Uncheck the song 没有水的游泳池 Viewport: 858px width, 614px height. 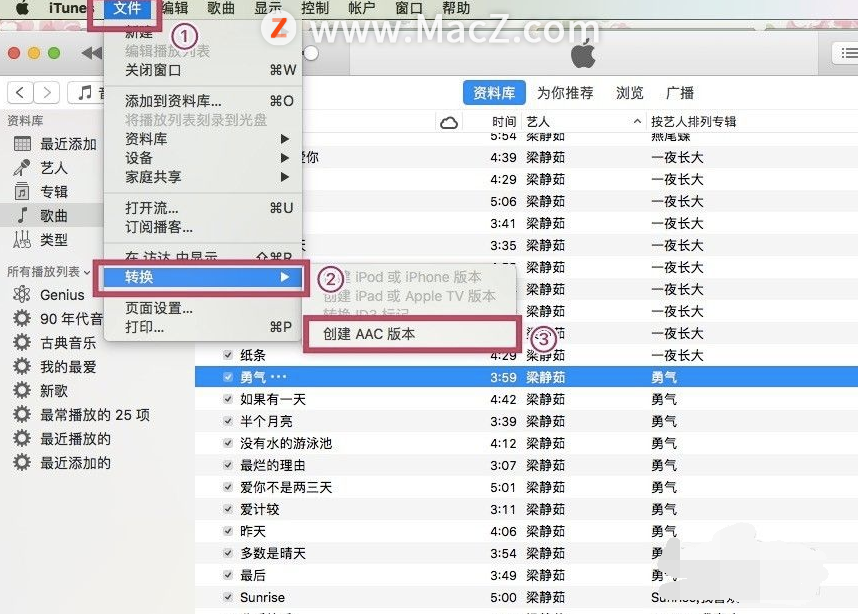228,443
